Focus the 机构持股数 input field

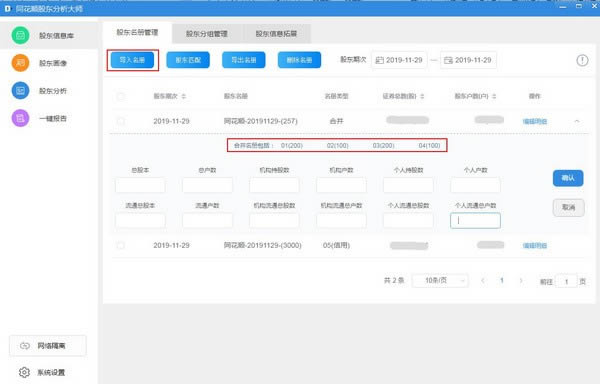[274, 185]
